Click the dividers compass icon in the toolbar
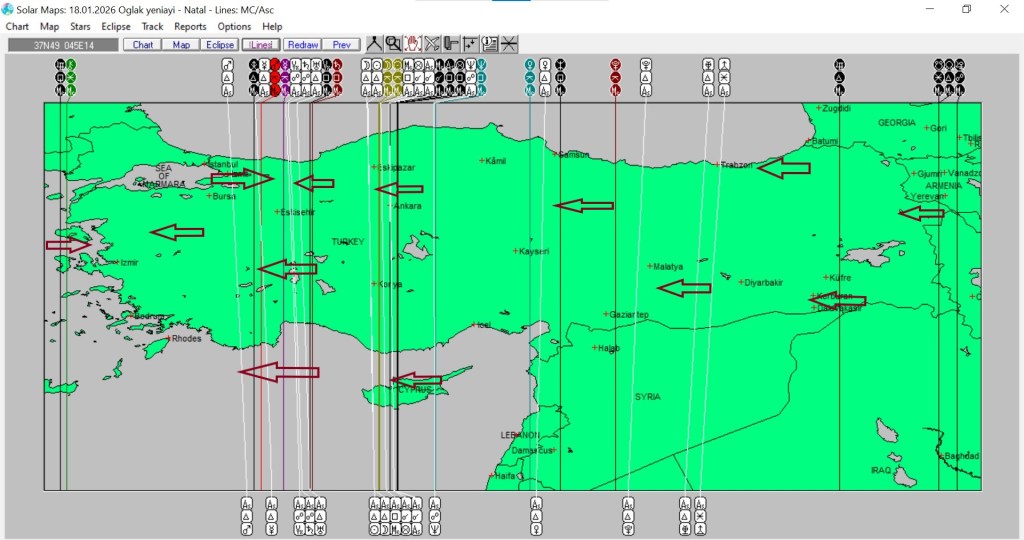 pos(374,43)
